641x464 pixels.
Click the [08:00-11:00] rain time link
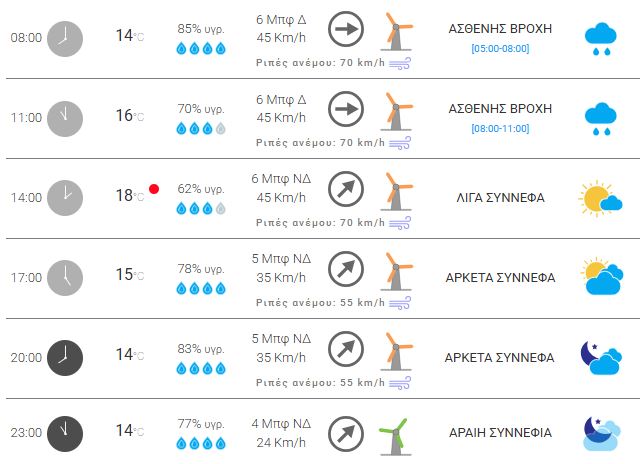500,128
